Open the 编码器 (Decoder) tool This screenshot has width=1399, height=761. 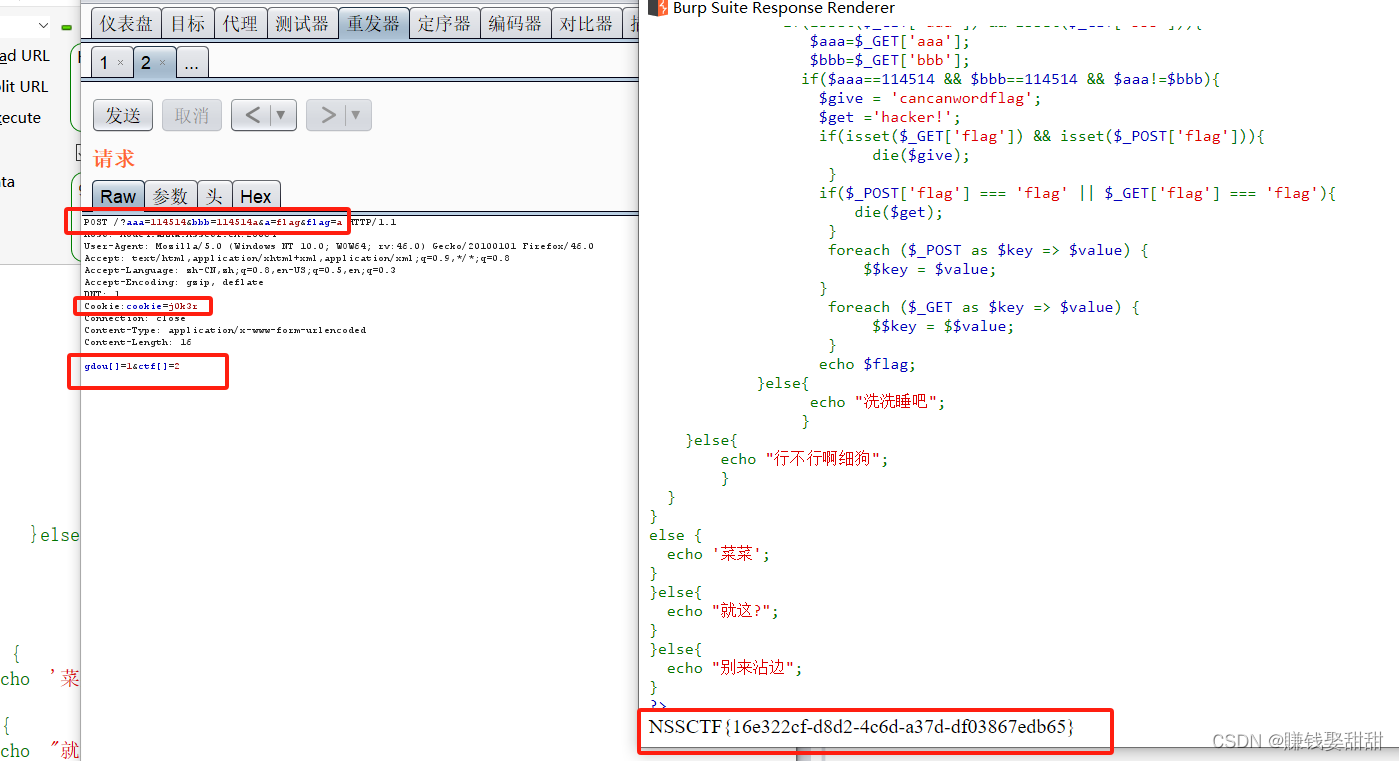click(516, 22)
